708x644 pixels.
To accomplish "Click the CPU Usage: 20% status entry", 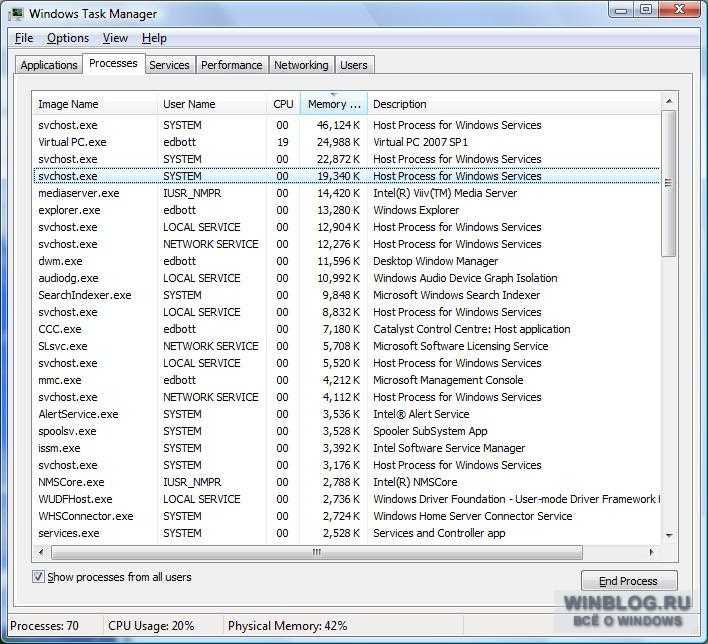I will (x=151, y=626).
